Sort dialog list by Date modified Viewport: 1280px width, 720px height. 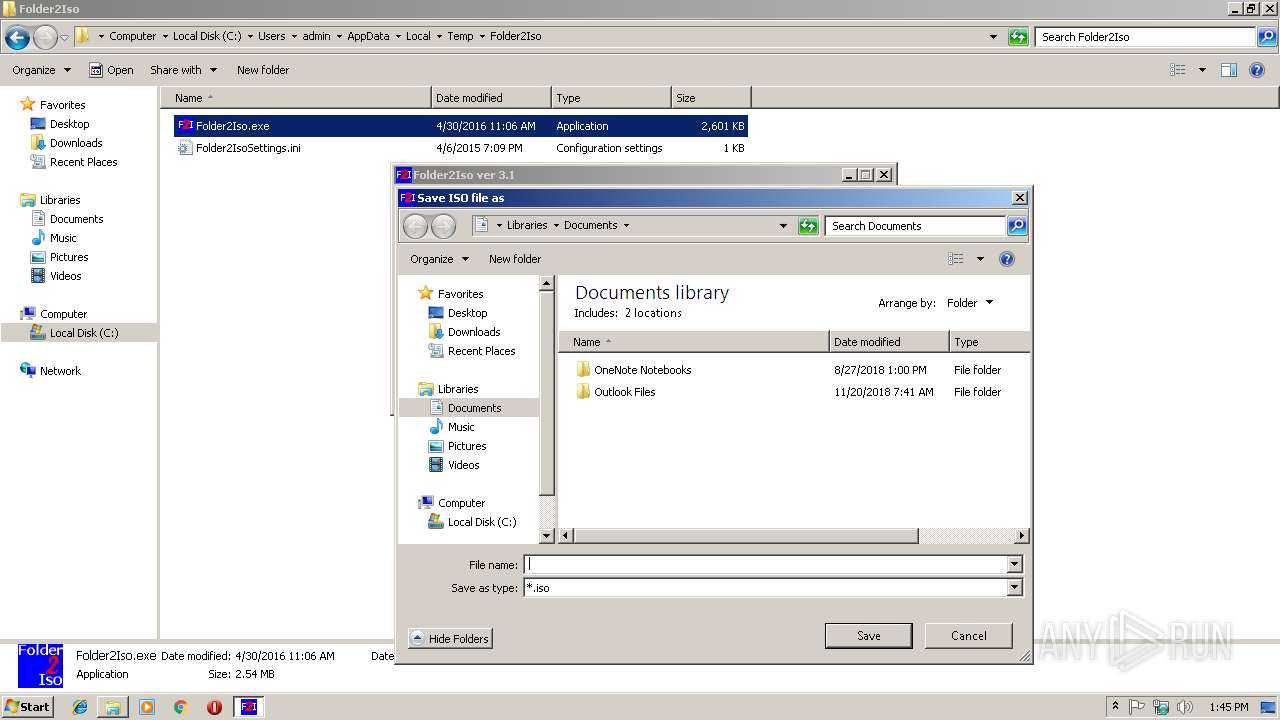point(889,342)
